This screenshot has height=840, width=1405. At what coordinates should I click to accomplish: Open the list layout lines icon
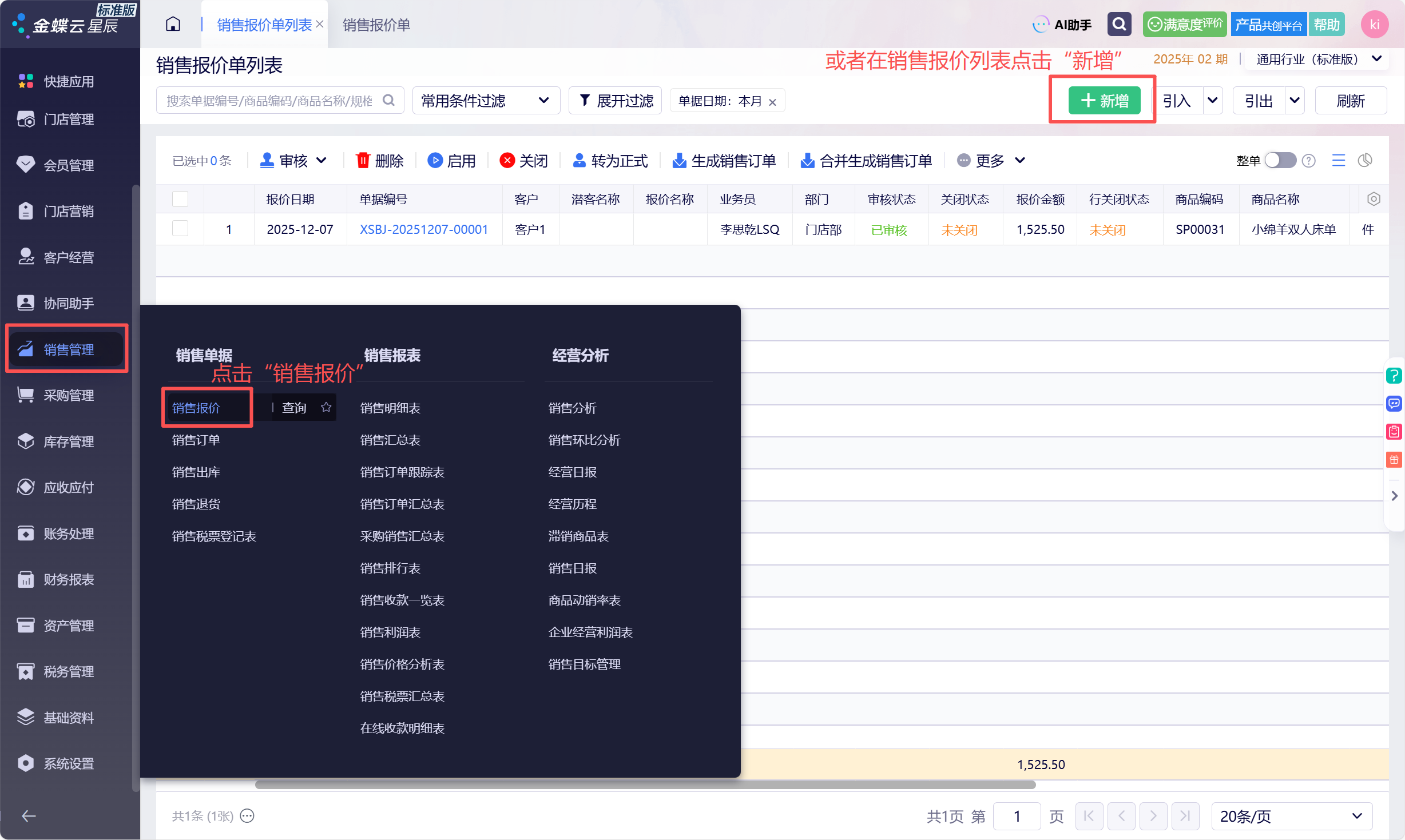click(x=1338, y=161)
